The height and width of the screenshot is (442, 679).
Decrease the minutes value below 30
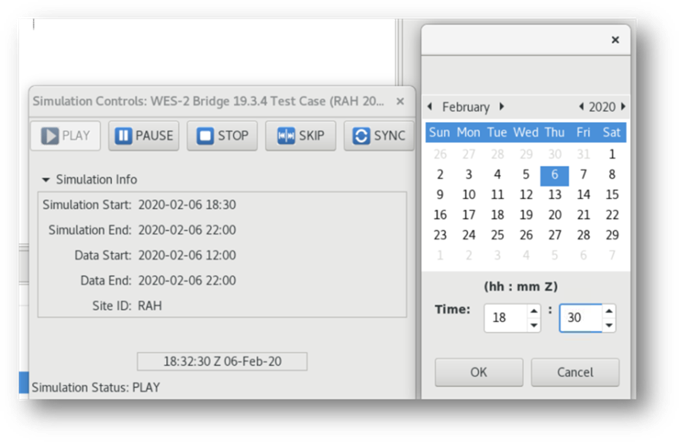point(609,325)
